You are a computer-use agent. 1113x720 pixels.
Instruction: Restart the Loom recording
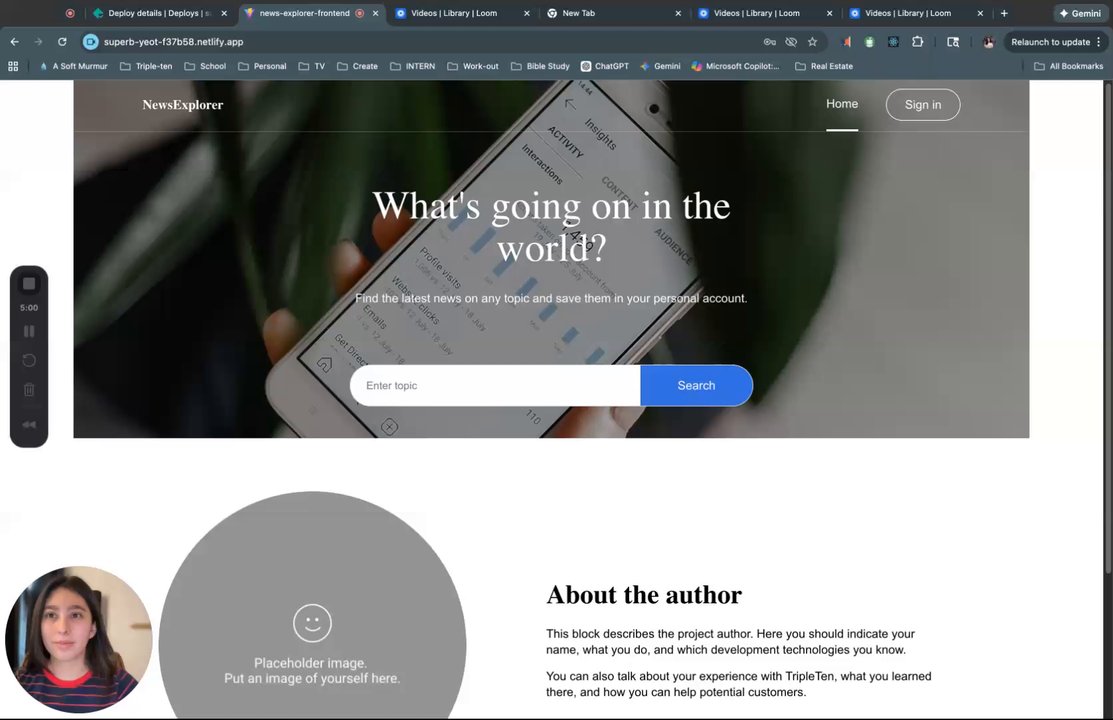click(29, 361)
